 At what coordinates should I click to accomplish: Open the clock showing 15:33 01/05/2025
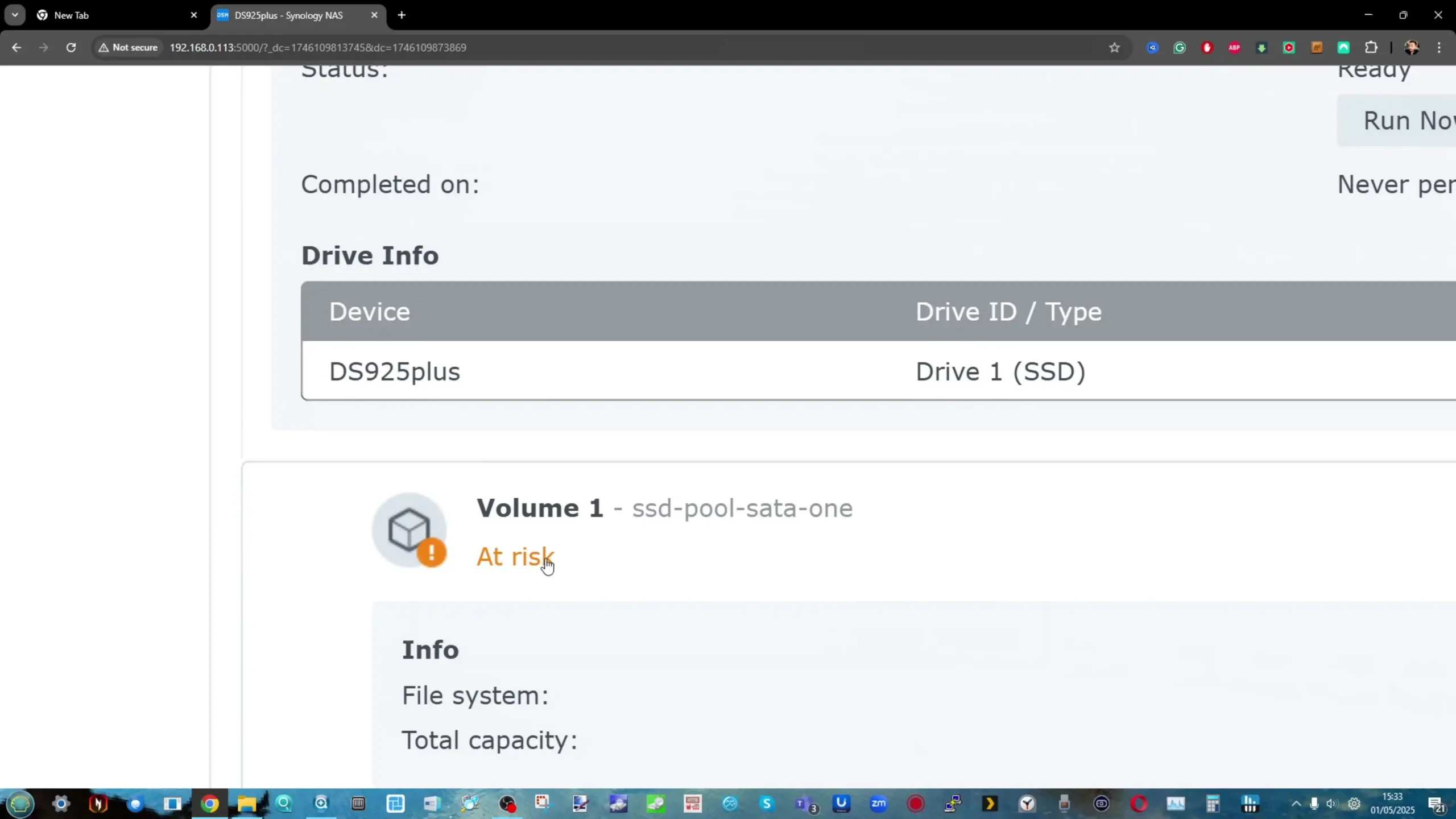pyautogui.click(x=1392, y=803)
